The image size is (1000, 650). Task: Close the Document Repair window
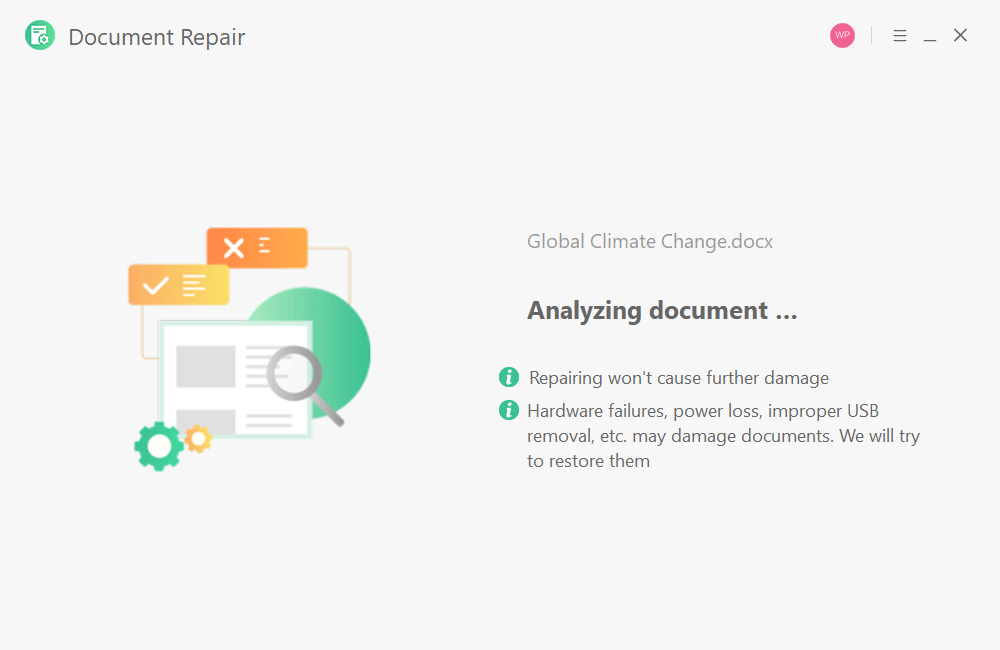tap(960, 35)
